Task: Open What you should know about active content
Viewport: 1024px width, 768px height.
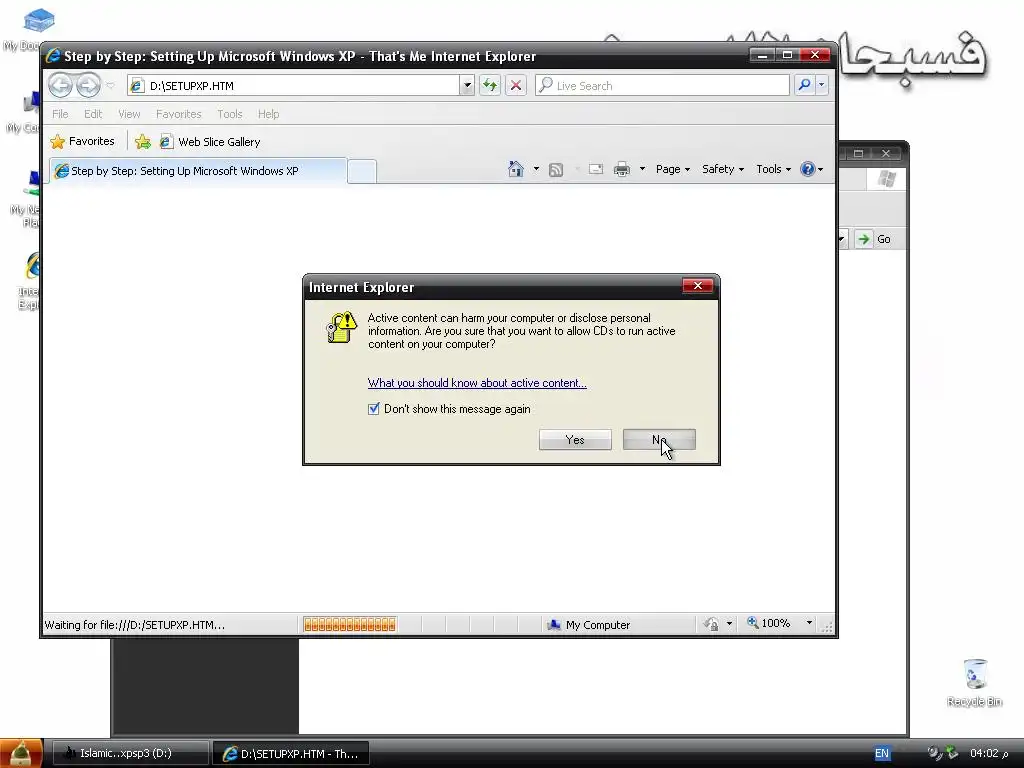Action: [x=477, y=383]
